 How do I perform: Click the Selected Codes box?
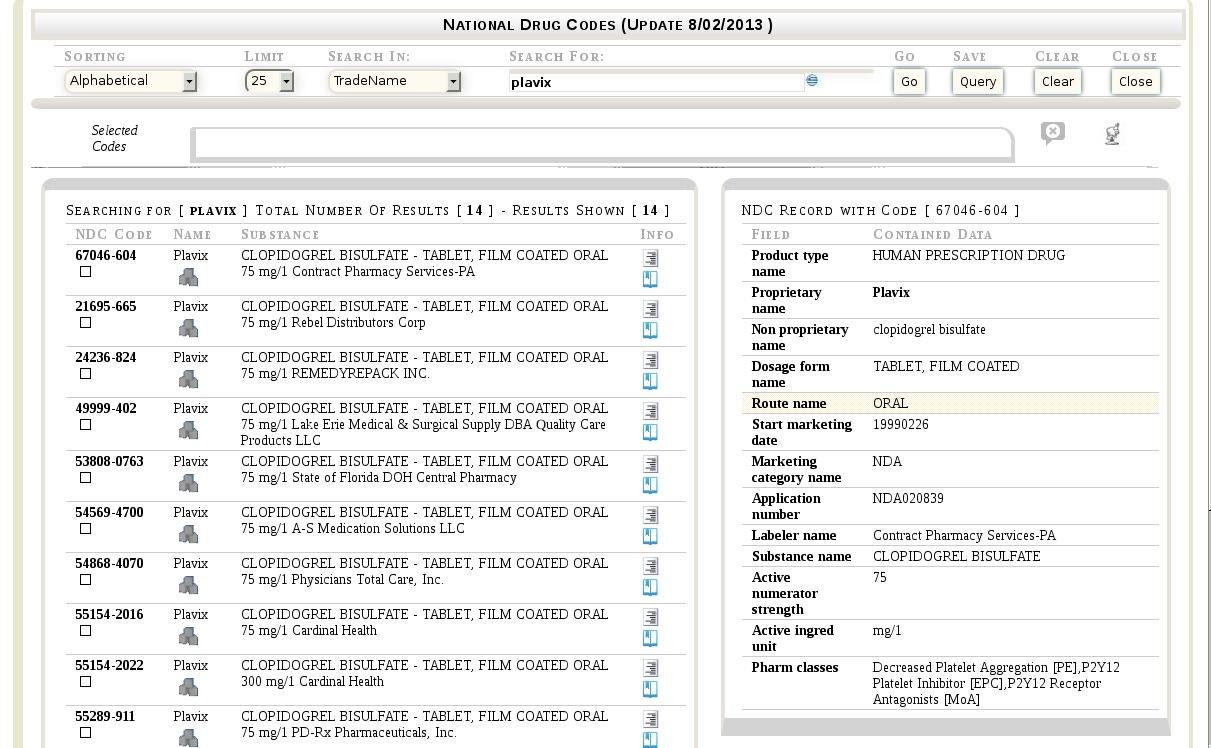603,144
